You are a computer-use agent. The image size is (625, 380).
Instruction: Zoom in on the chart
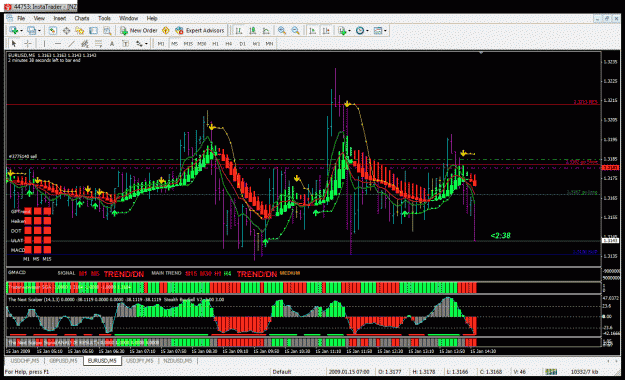coord(282,30)
